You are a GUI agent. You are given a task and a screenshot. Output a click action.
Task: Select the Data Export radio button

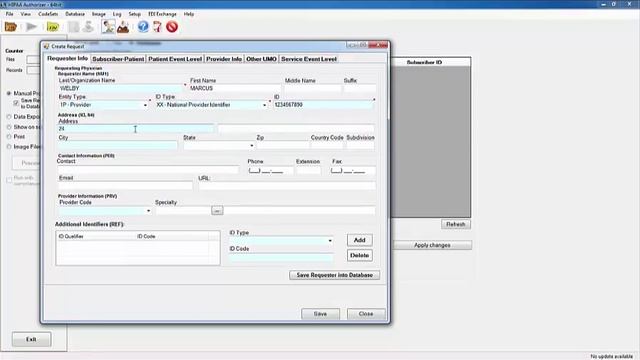coord(9,117)
